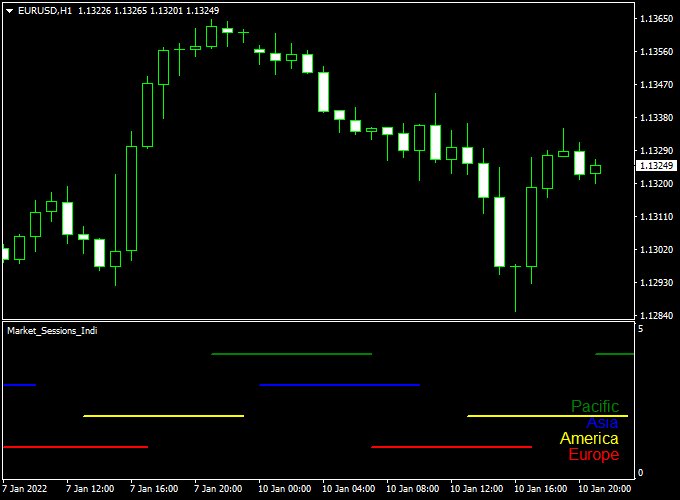Click the 1.13380 price scale label
680x500 pixels.
[657, 118]
